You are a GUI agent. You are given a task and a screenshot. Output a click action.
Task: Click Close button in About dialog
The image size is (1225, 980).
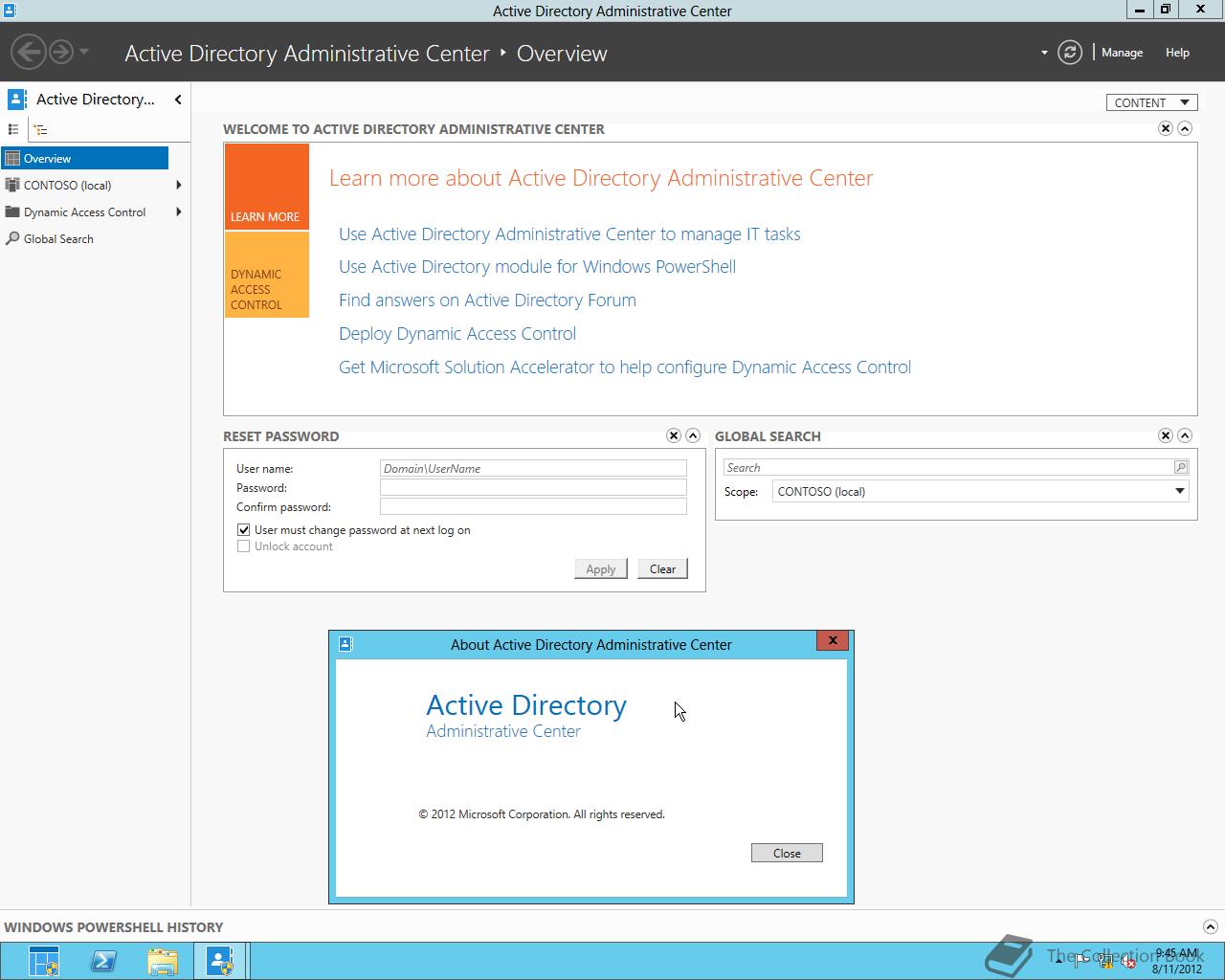787,853
